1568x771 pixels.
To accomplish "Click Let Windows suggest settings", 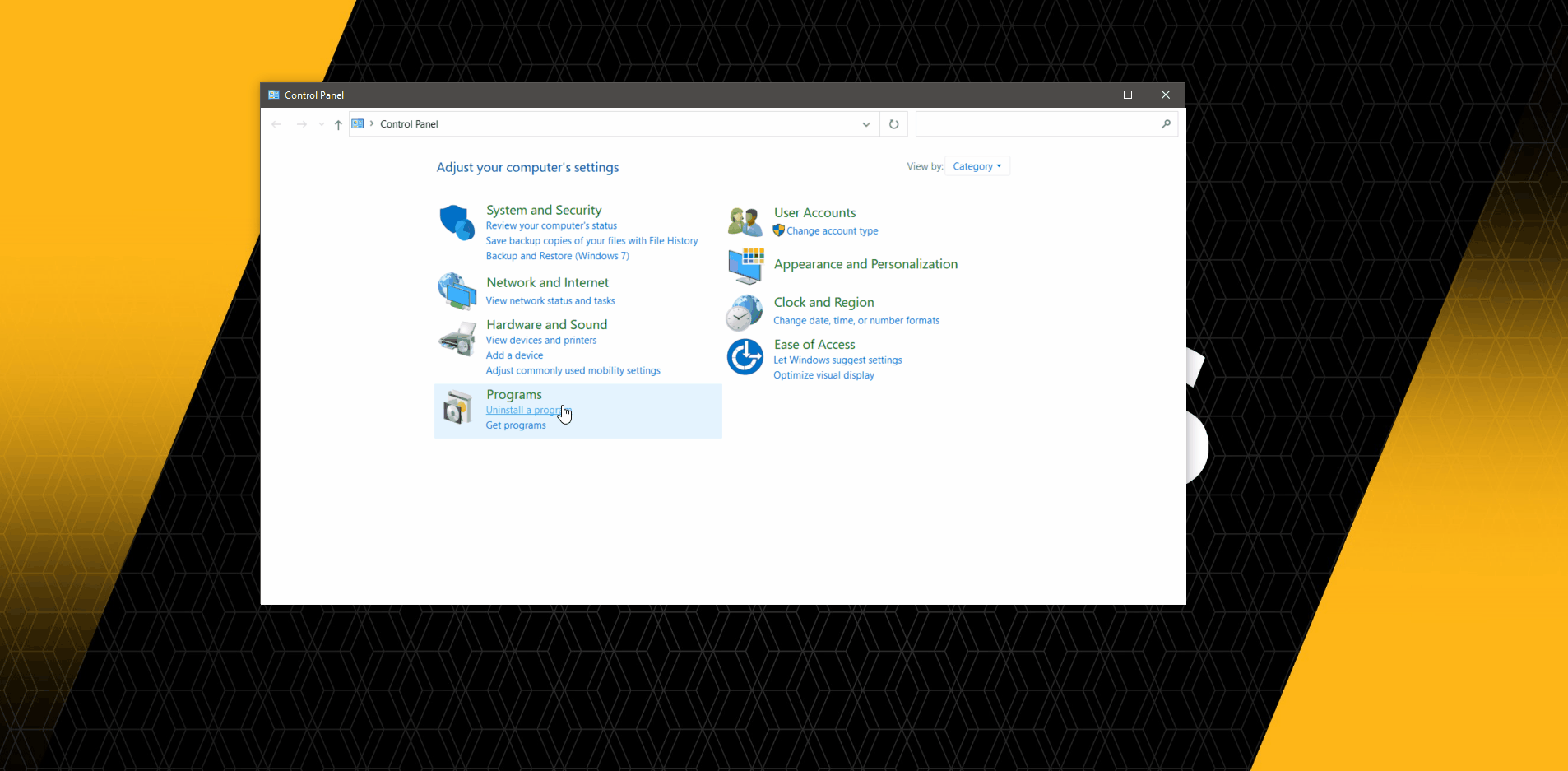I will [x=837, y=360].
